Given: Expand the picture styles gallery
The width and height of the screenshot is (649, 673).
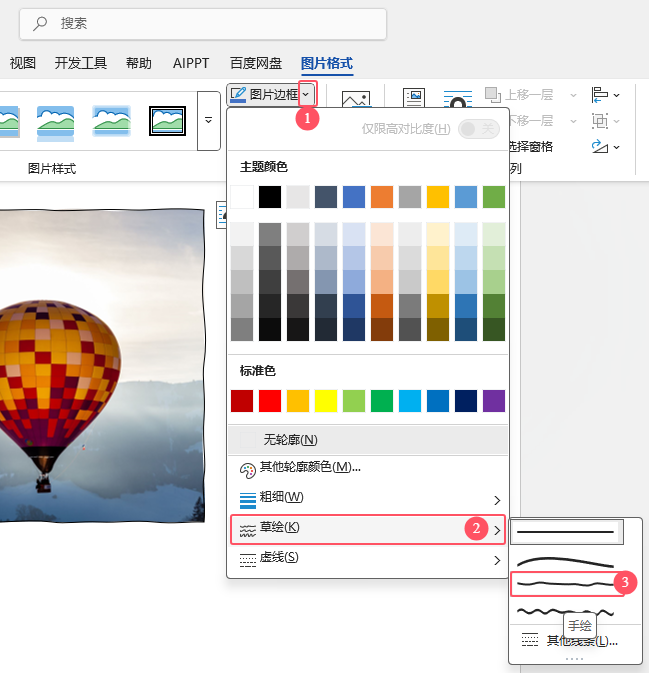Looking at the screenshot, I should [x=209, y=121].
